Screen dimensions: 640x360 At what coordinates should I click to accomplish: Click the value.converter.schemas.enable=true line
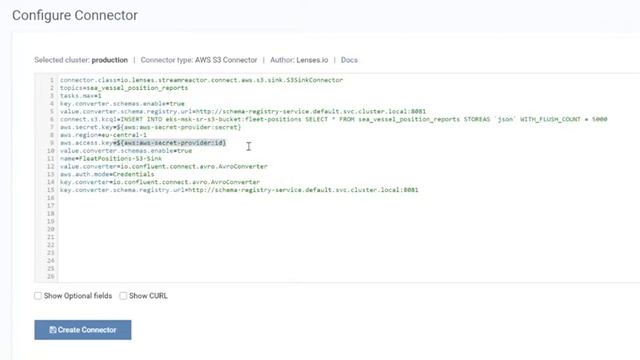(126, 151)
